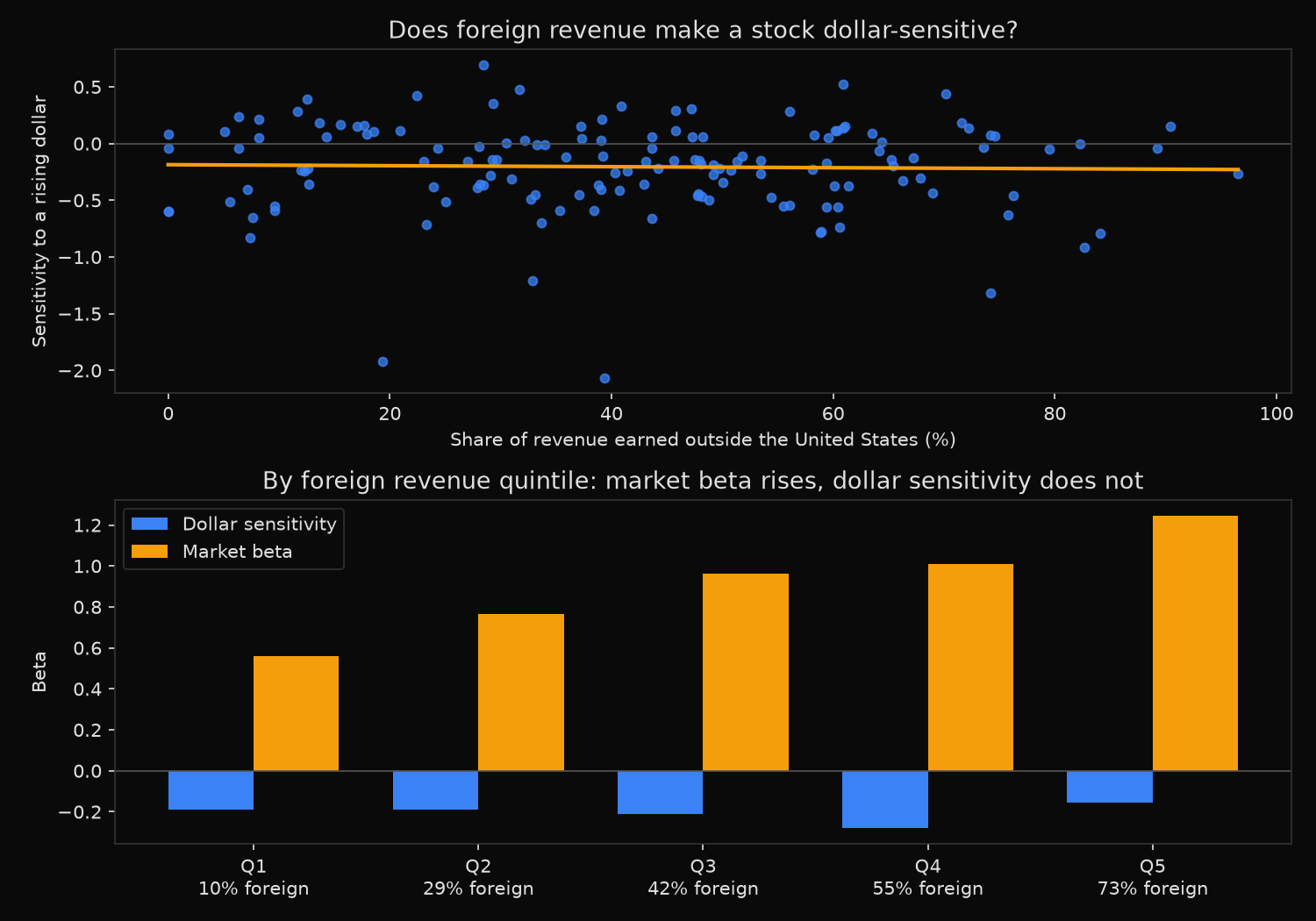Click the 'Beta' y-axis label
The height and width of the screenshot is (921, 1316).
coord(39,672)
